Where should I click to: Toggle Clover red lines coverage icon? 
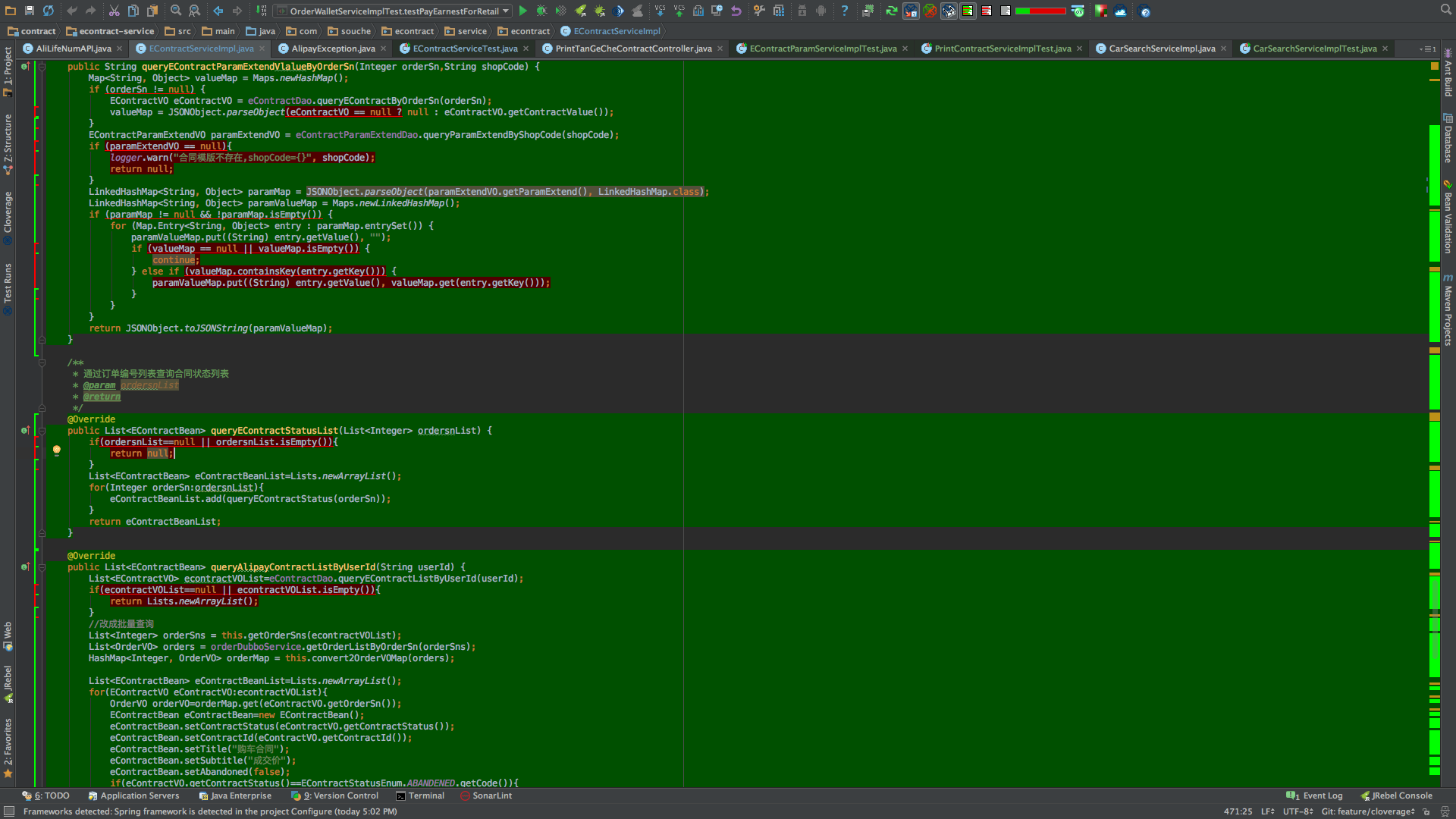987,11
